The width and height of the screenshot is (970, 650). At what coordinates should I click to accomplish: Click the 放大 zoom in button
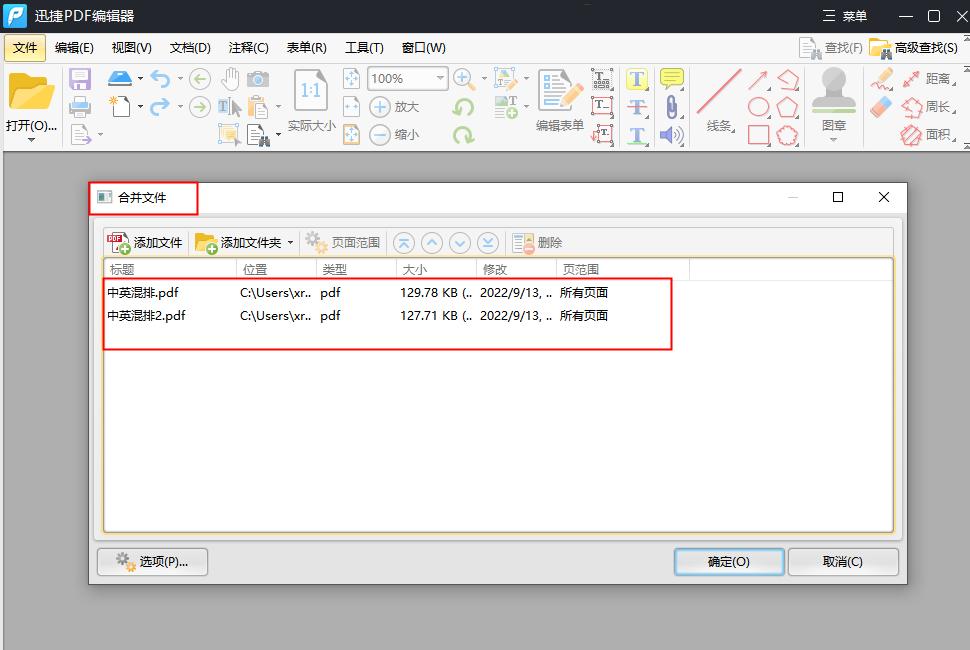tap(395, 107)
